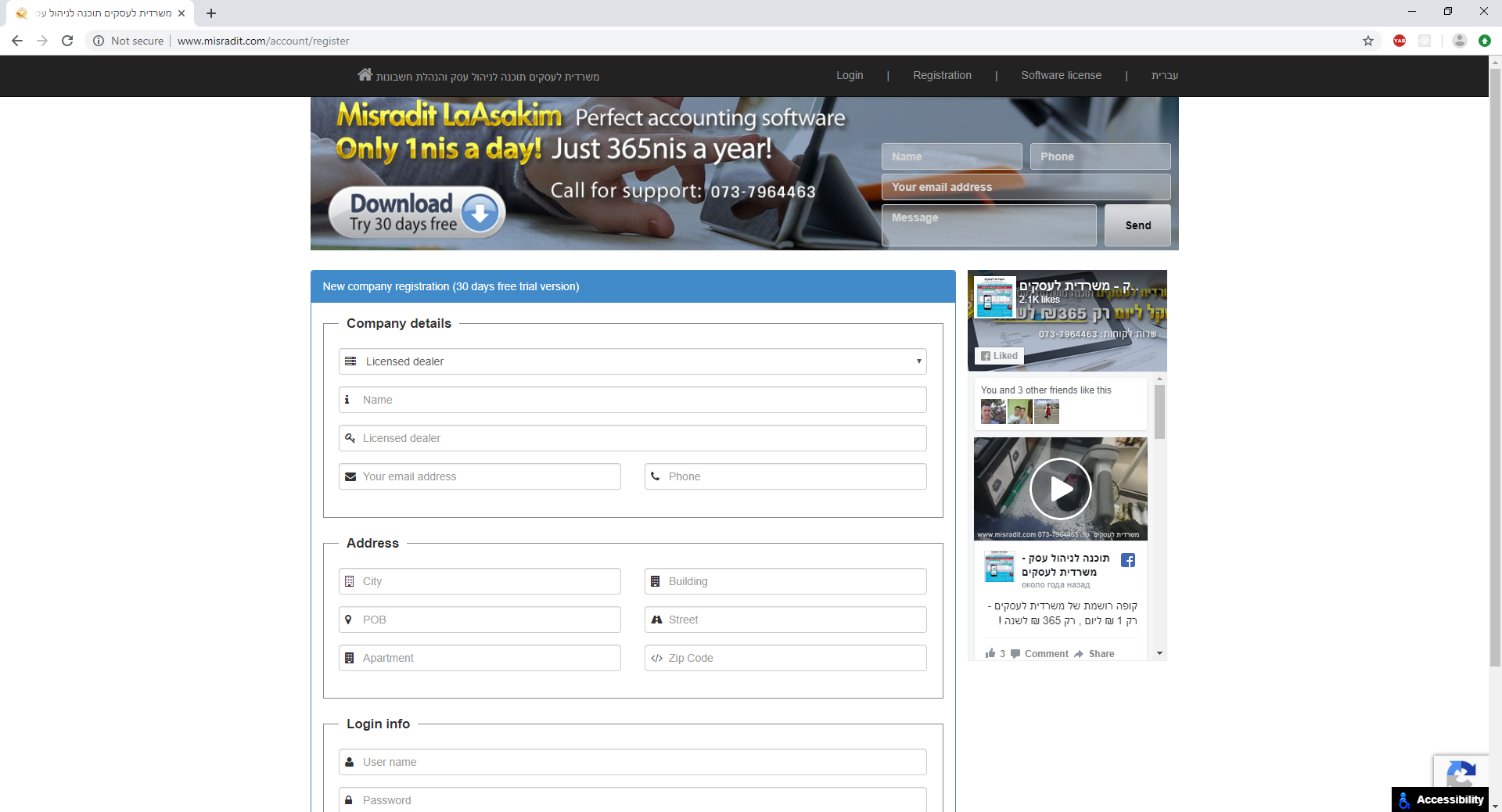
Task: Click the POB input field
Action: coord(480,620)
